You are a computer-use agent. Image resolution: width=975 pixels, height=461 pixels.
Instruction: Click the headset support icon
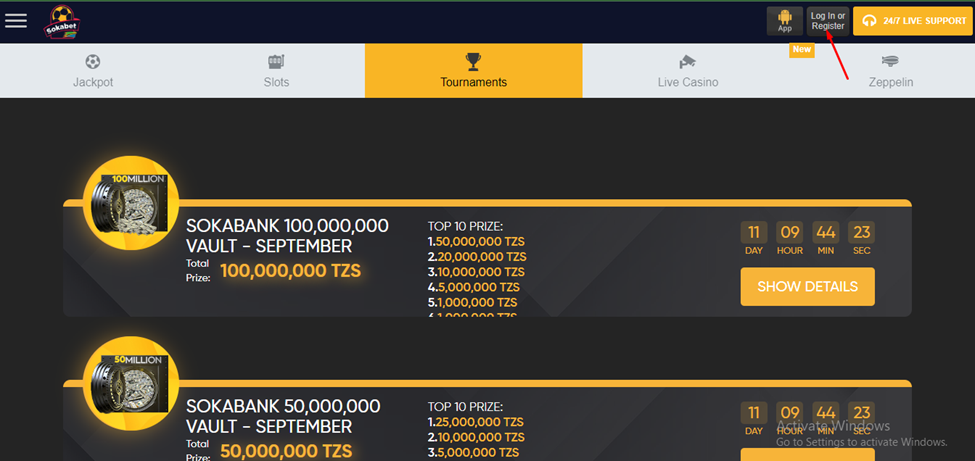coord(870,21)
